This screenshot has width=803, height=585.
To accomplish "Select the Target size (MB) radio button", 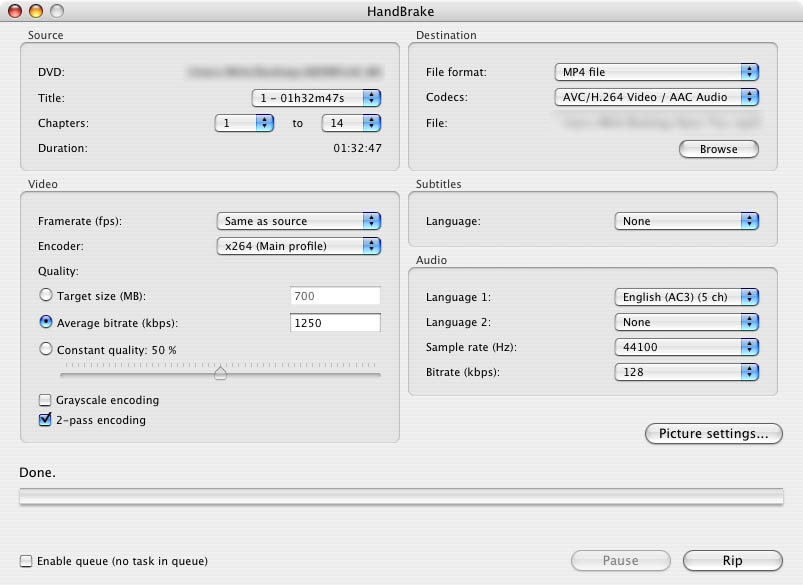I will point(46,295).
